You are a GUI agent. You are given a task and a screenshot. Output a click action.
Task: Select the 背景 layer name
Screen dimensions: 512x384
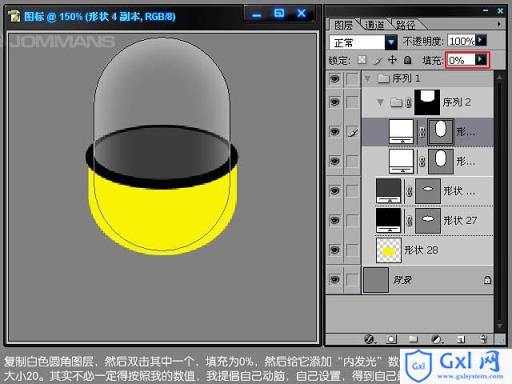[x=403, y=280]
